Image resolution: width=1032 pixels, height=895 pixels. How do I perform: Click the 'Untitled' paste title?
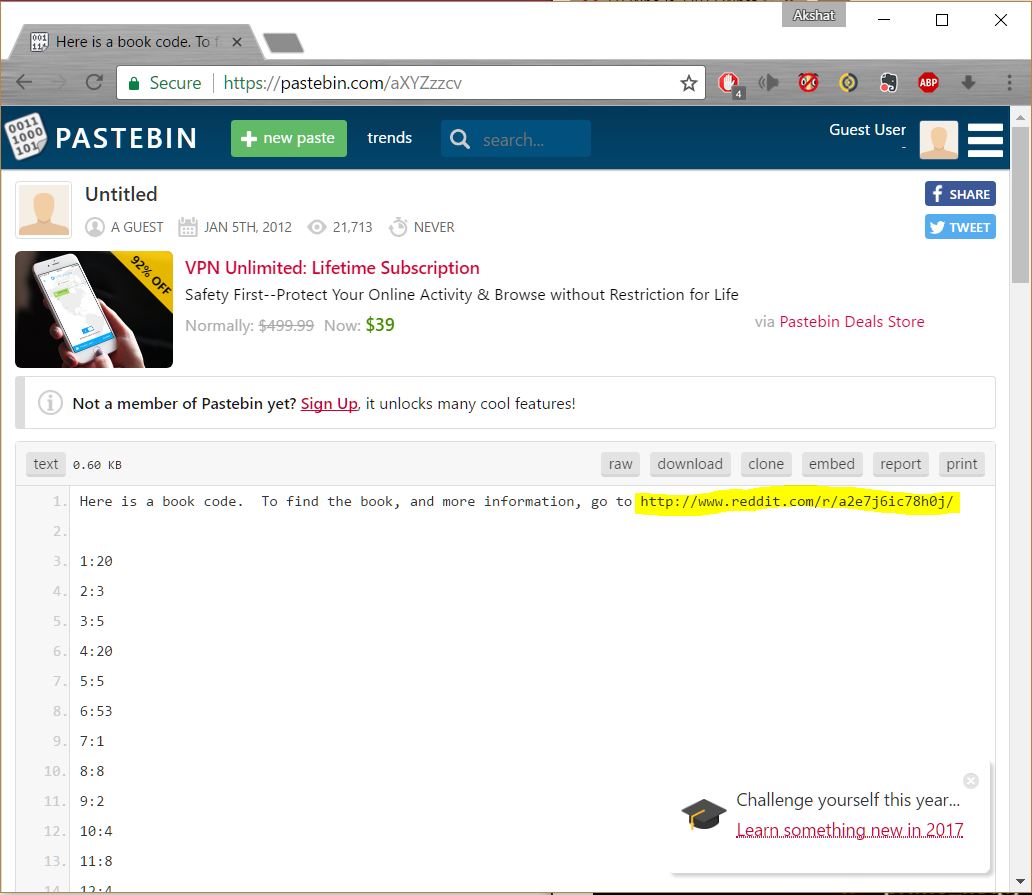121,194
